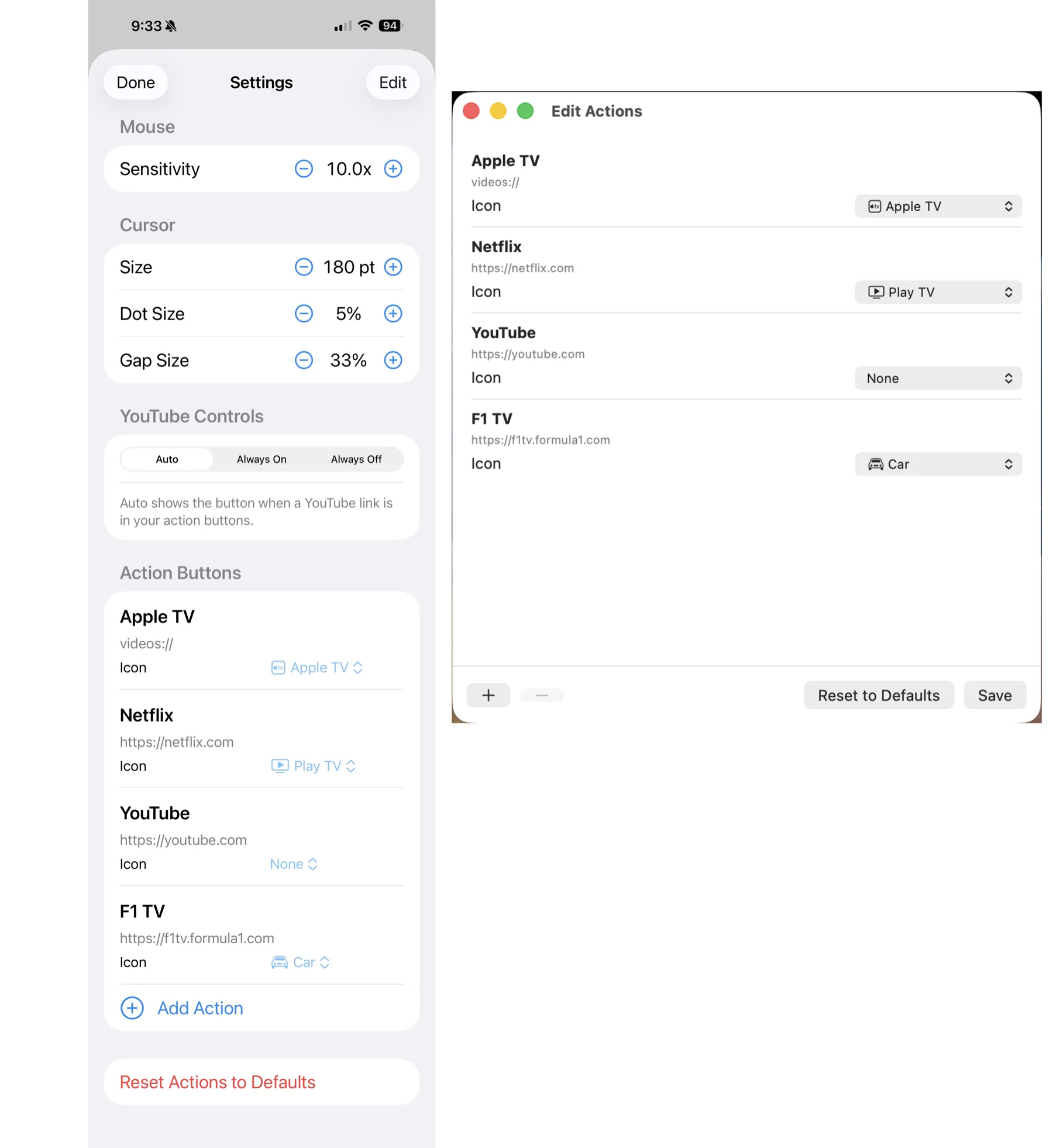Decrease Gap Size with minus icon

[304, 360]
